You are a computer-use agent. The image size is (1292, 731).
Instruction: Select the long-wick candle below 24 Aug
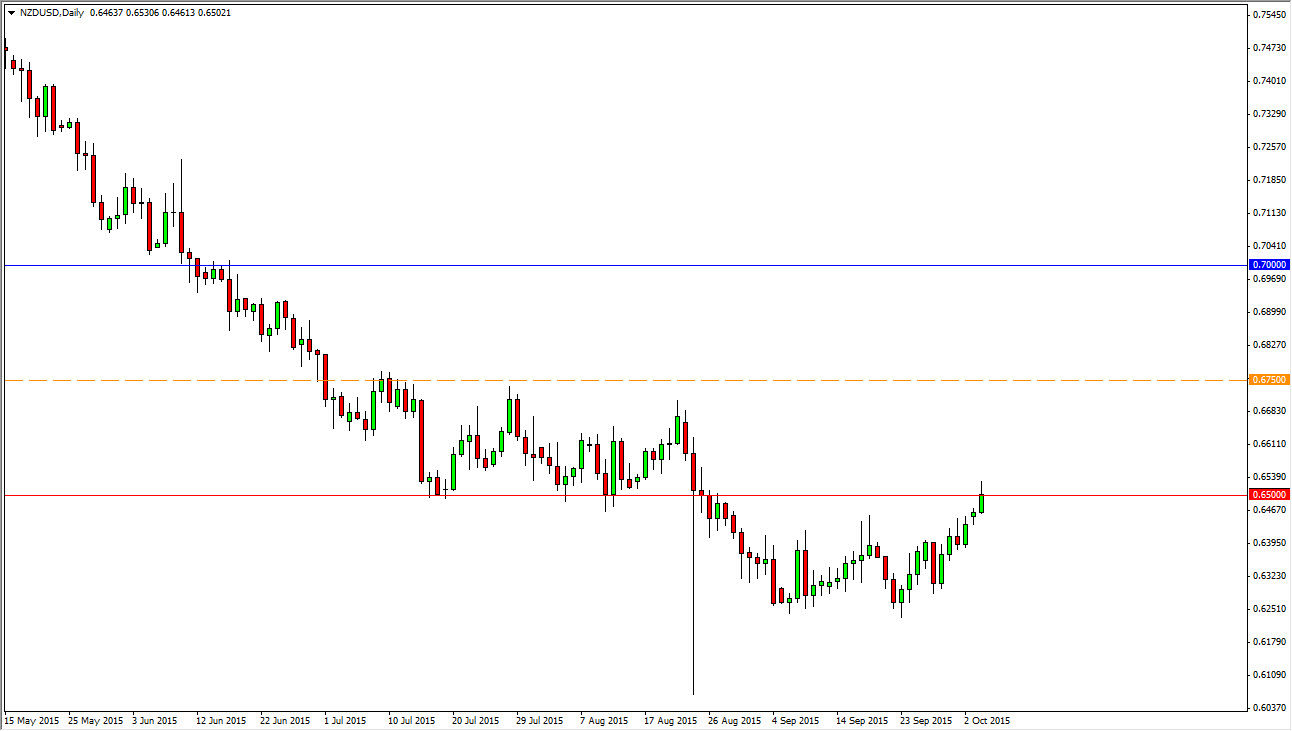693,600
